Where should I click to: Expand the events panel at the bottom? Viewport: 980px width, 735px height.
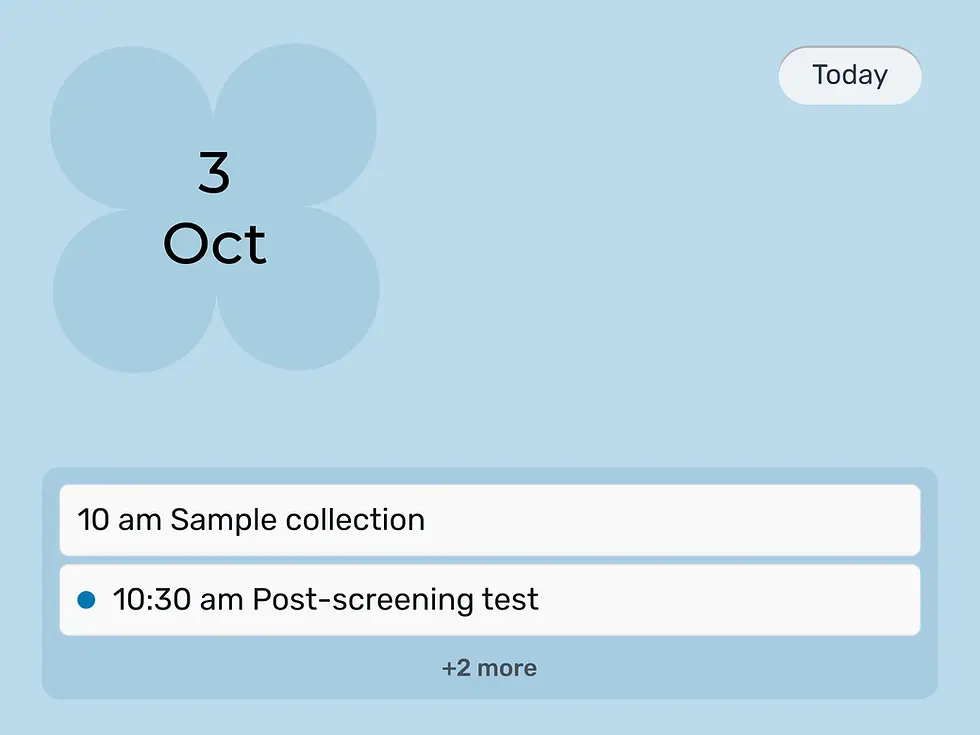pyautogui.click(x=489, y=667)
